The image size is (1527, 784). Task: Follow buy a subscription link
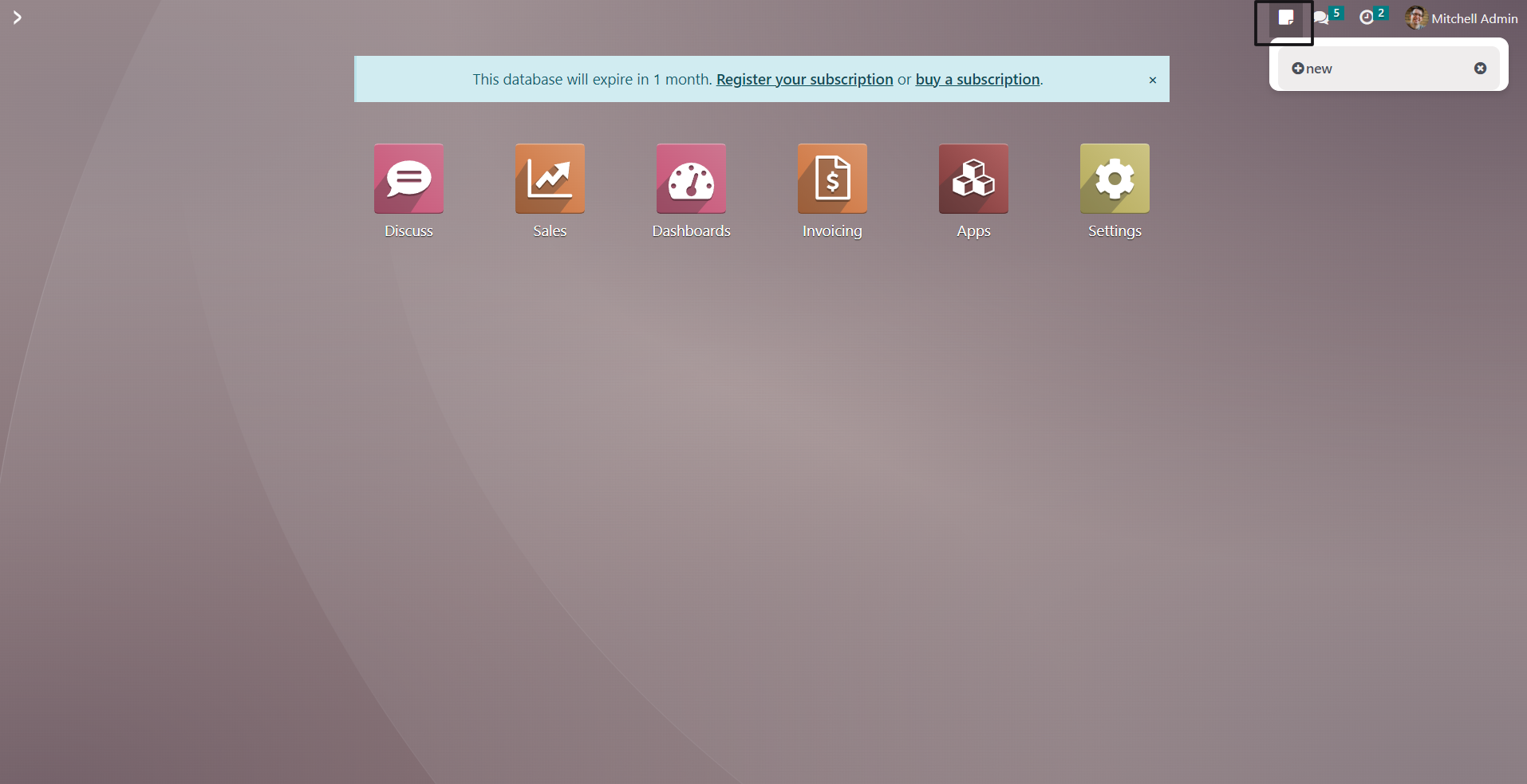pos(977,79)
